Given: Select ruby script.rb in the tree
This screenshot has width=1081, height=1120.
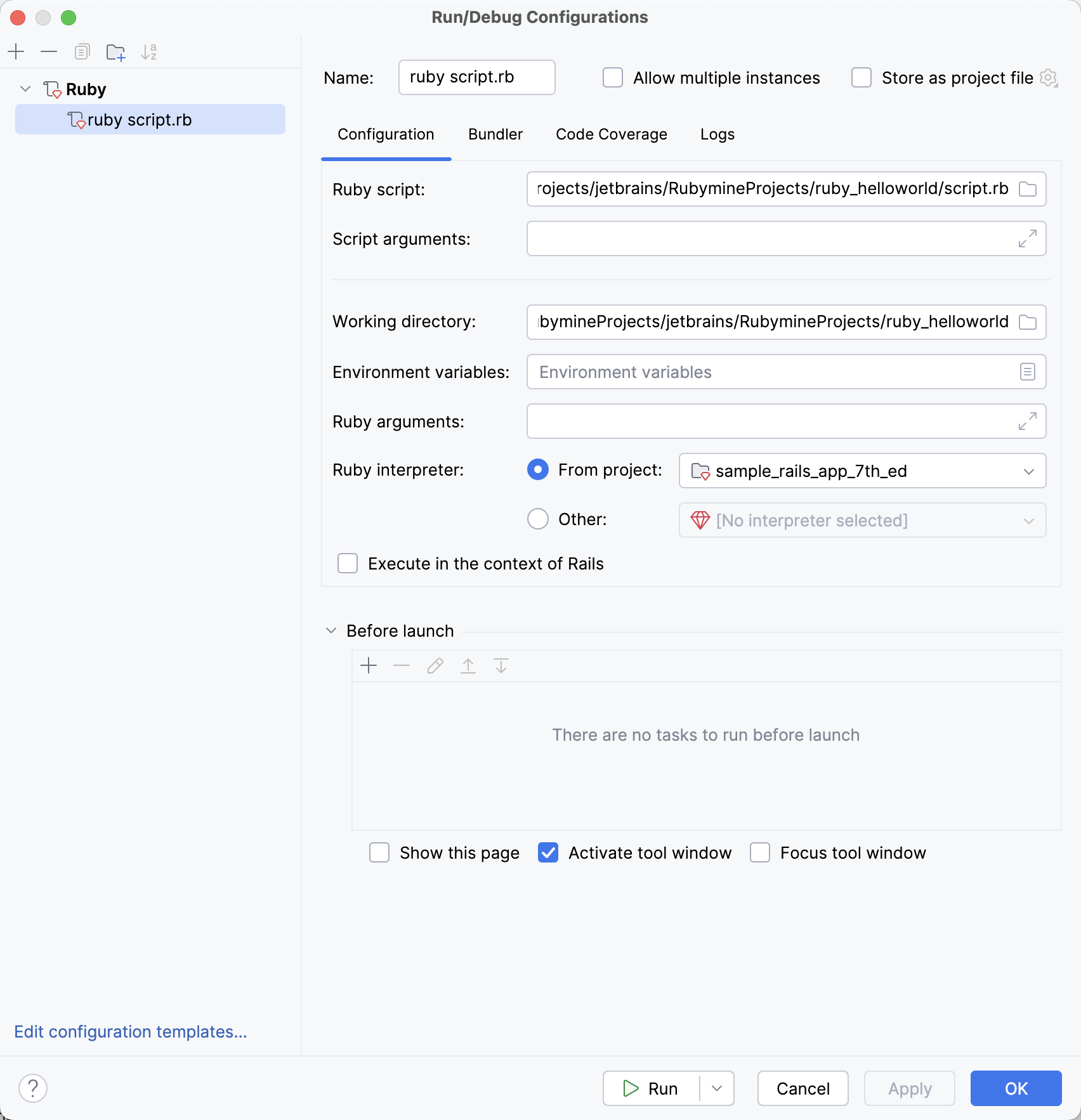Looking at the screenshot, I should coord(140,119).
